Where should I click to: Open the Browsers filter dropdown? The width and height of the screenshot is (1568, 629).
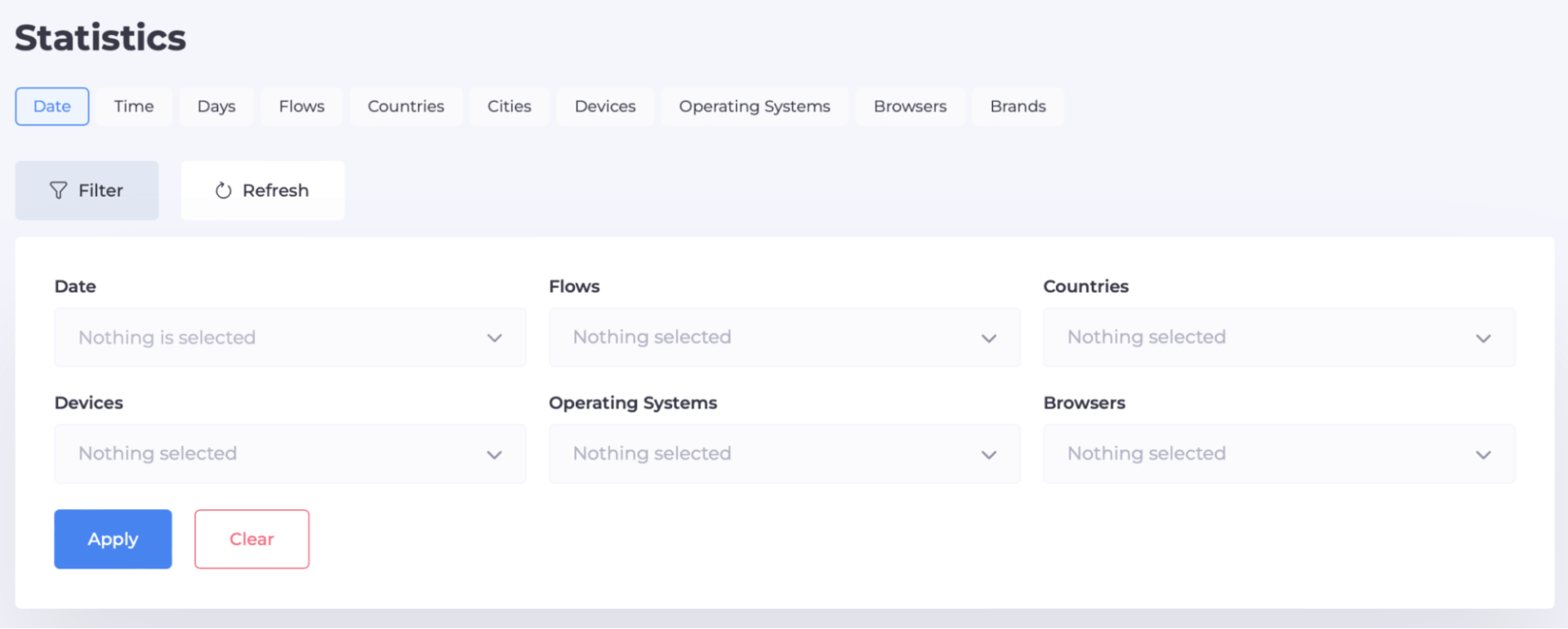(1278, 453)
